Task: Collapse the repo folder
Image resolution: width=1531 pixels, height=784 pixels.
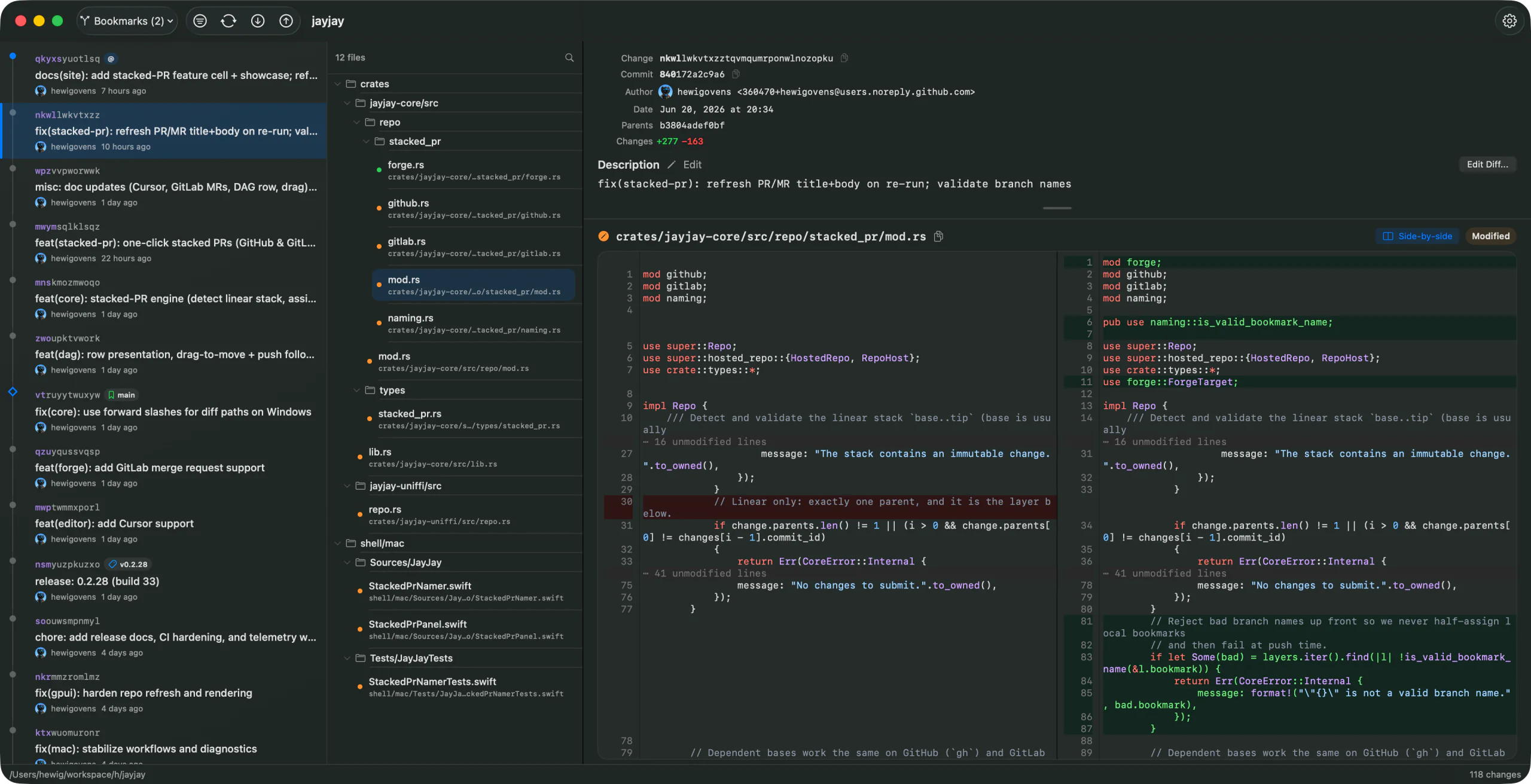Action: click(357, 122)
